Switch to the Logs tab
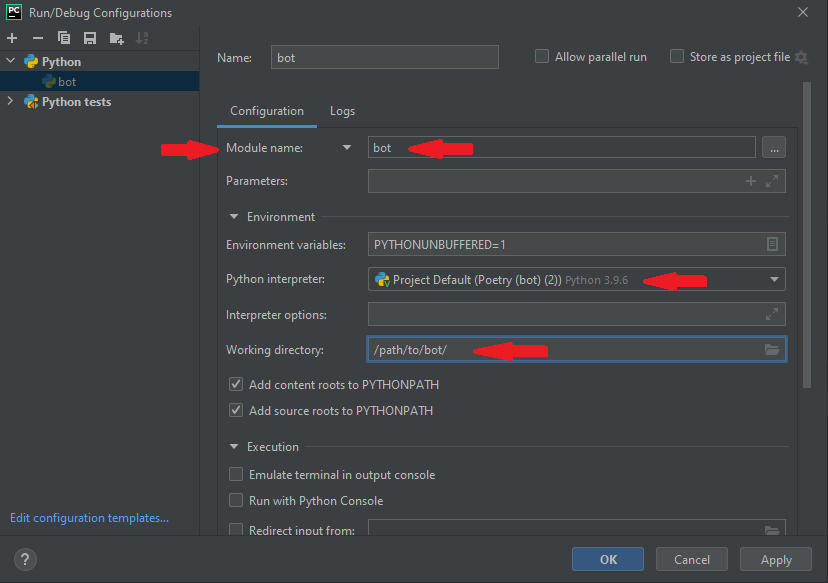This screenshot has width=828, height=583. (342, 111)
